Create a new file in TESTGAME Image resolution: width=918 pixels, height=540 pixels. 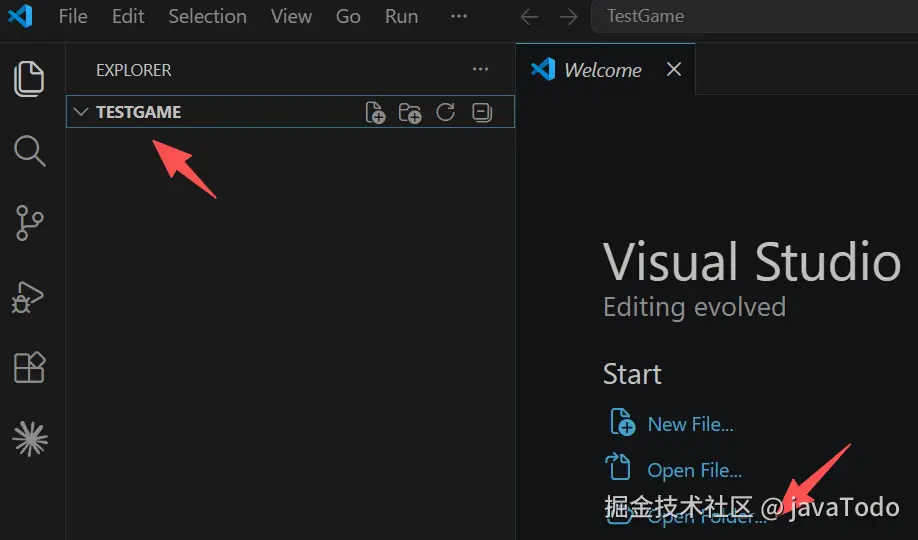(x=375, y=112)
